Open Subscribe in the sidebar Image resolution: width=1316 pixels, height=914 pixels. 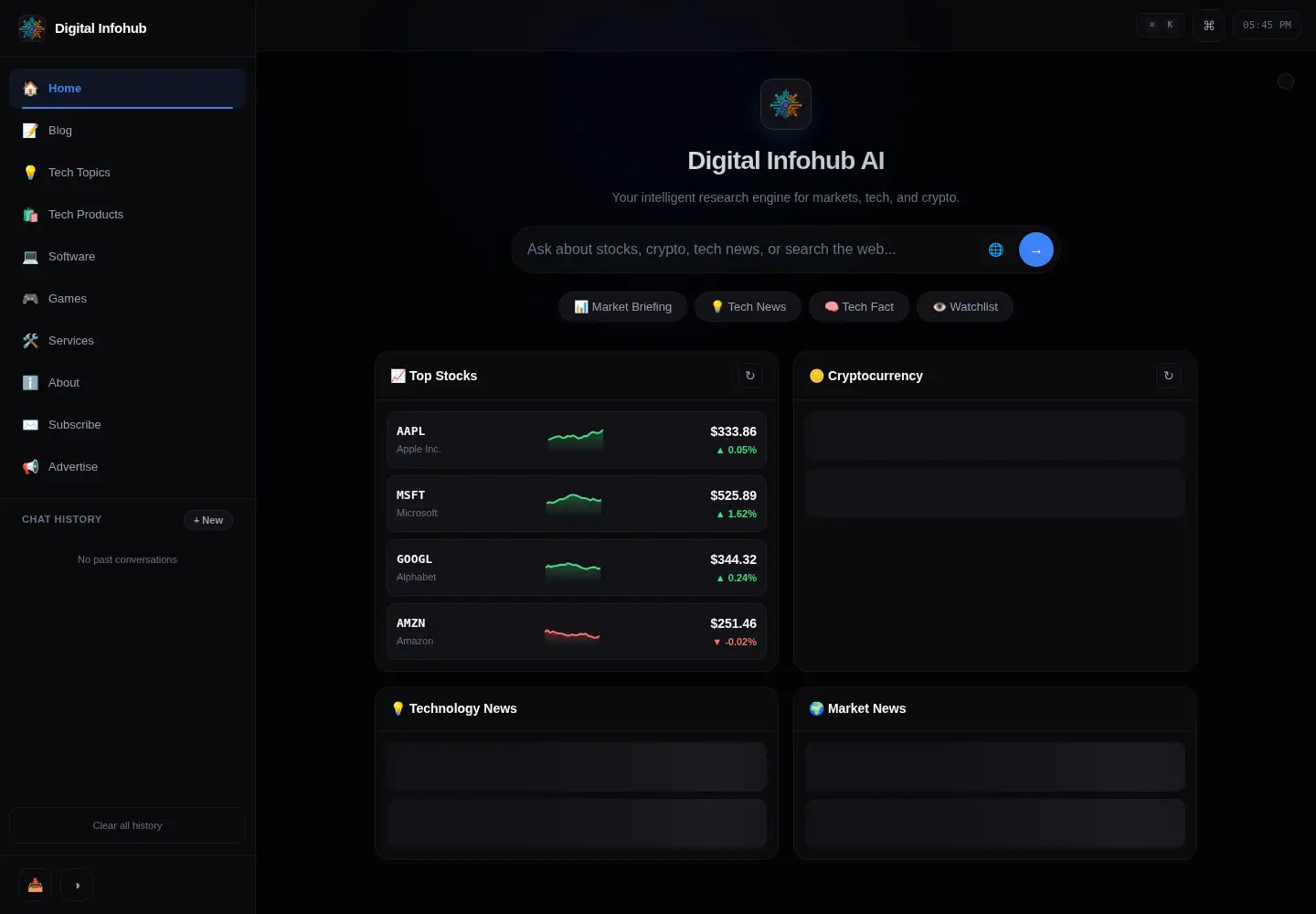[127, 425]
